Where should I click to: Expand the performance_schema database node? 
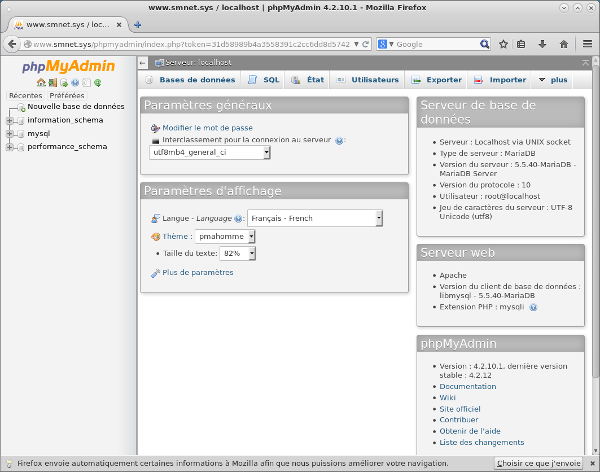click(10, 147)
